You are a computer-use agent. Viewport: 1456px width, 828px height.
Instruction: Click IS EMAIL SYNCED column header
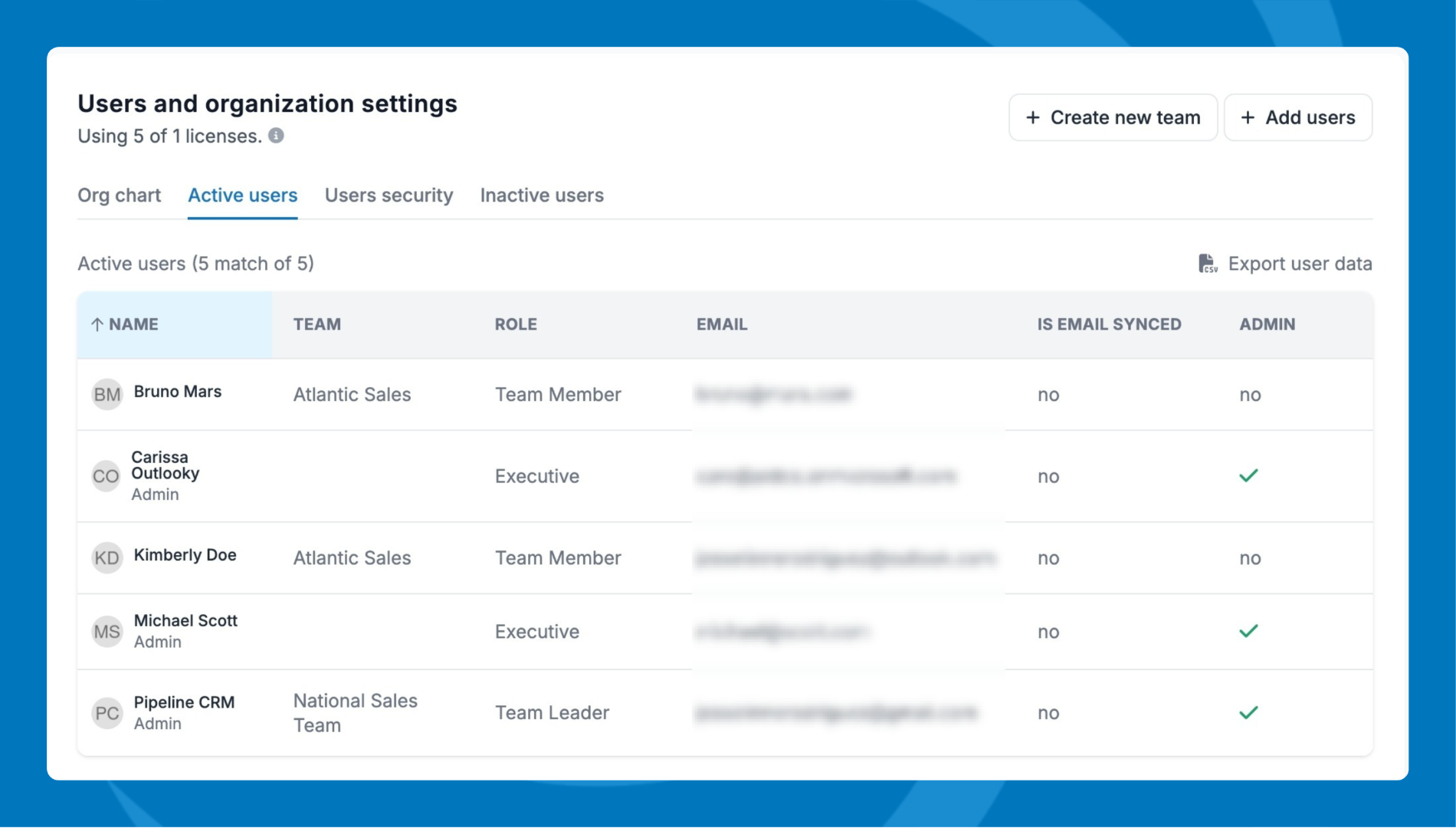(x=1109, y=324)
